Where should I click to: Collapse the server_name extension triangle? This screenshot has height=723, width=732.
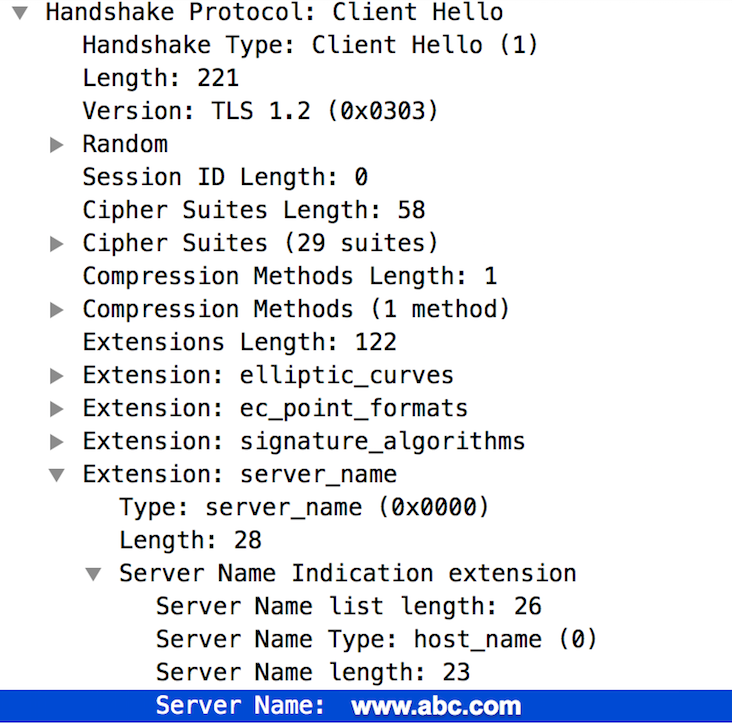click(x=57, y=475)
